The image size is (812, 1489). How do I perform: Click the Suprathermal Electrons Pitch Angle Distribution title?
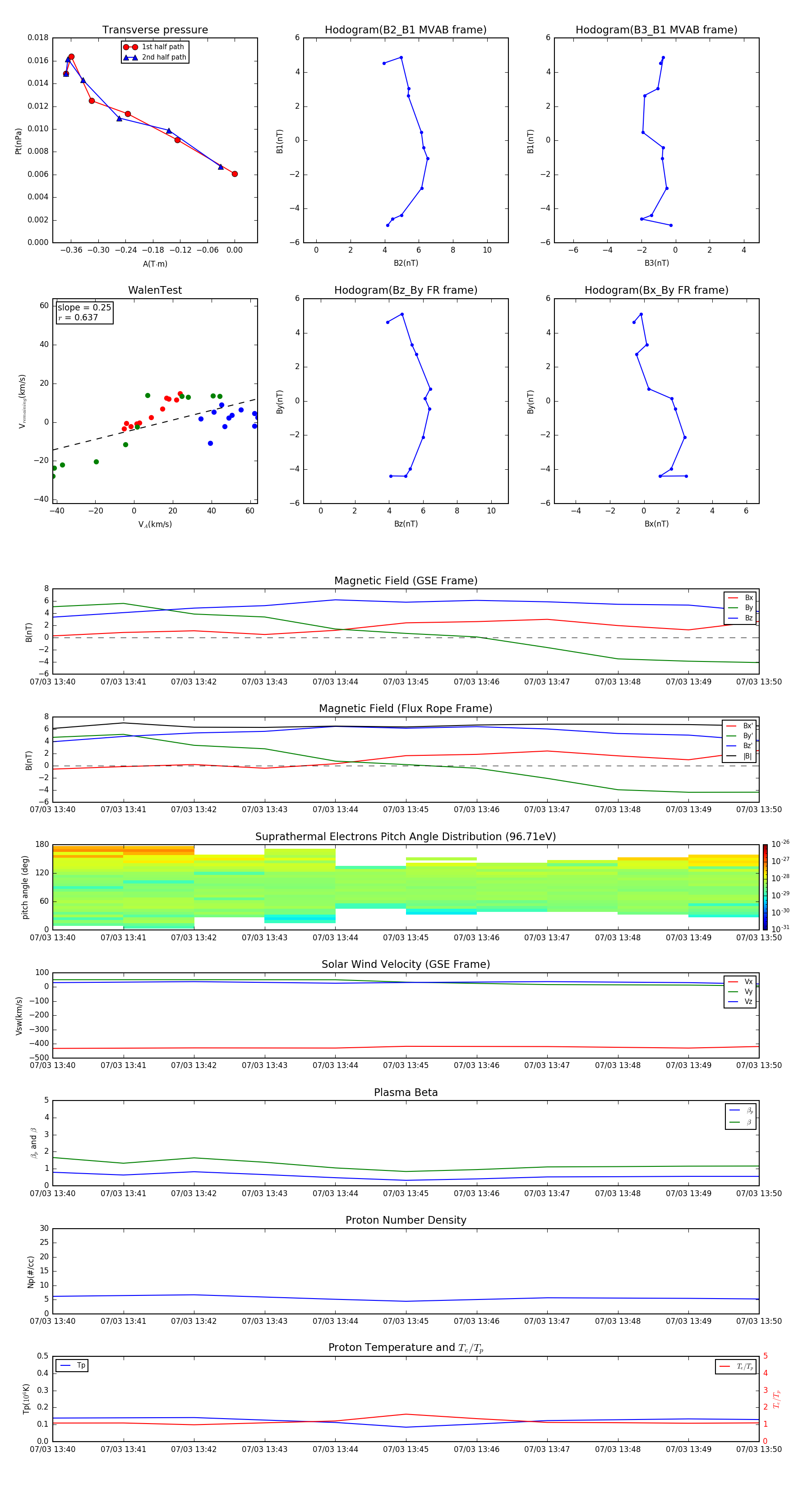click(406, 837)
